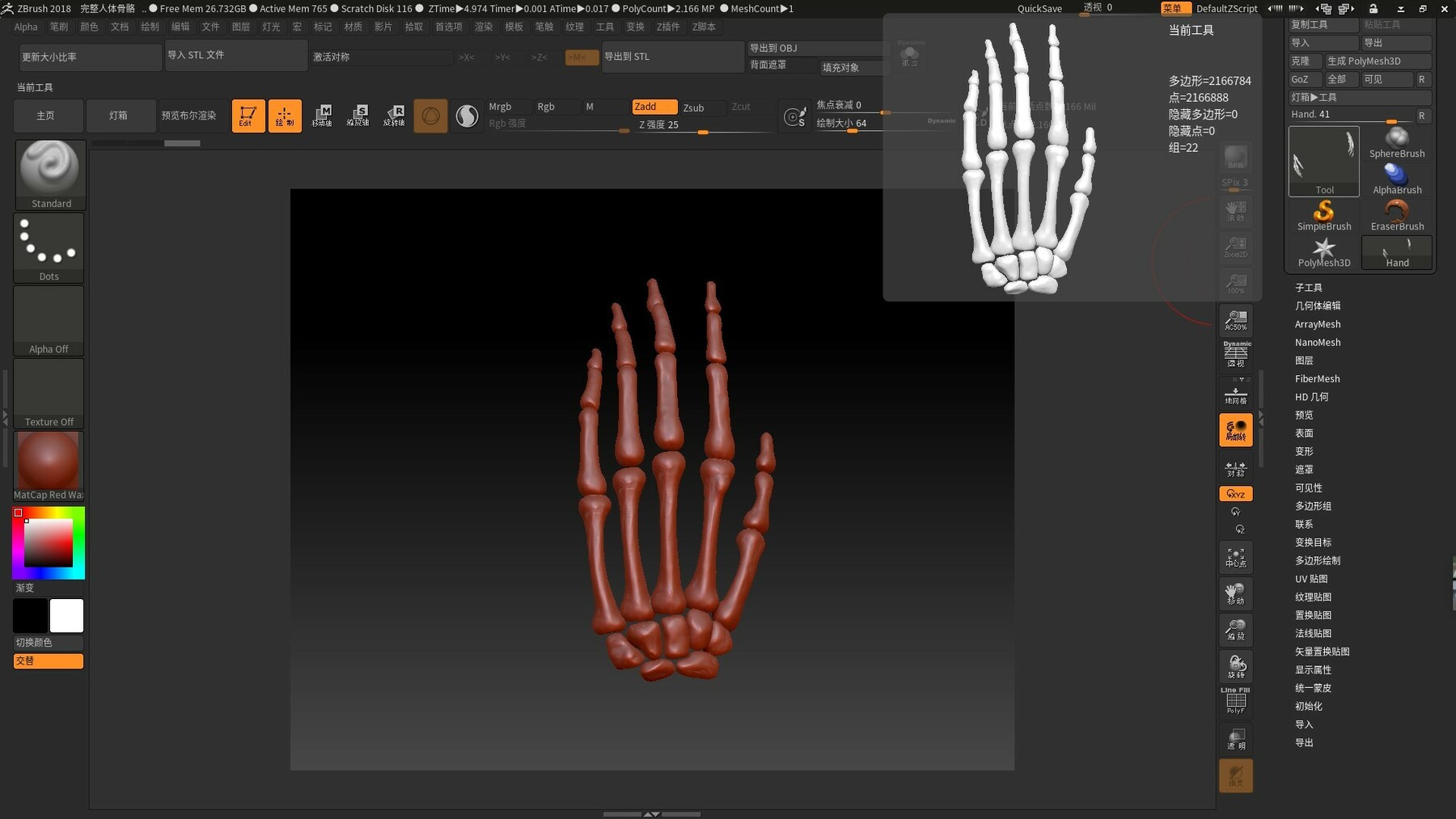The width and height of the screenshot is (1456, 819).
Task: Select the EraserBrush tool
Action: pyautogui.click(x=1397, y=213)
